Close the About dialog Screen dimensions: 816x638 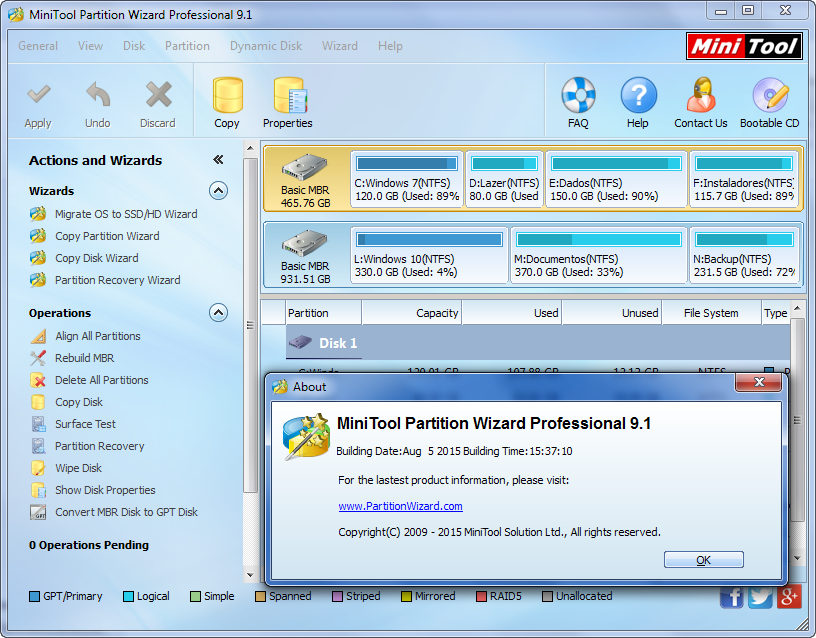coord(759,382)
